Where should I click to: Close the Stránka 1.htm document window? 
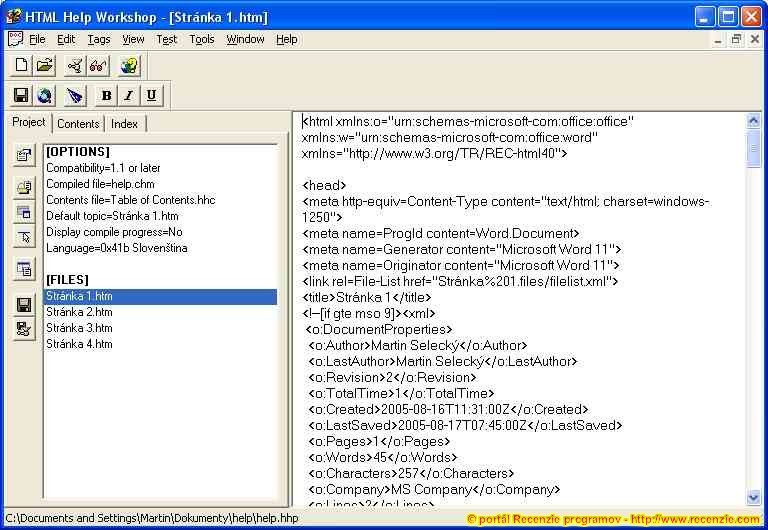click(755, 40)
